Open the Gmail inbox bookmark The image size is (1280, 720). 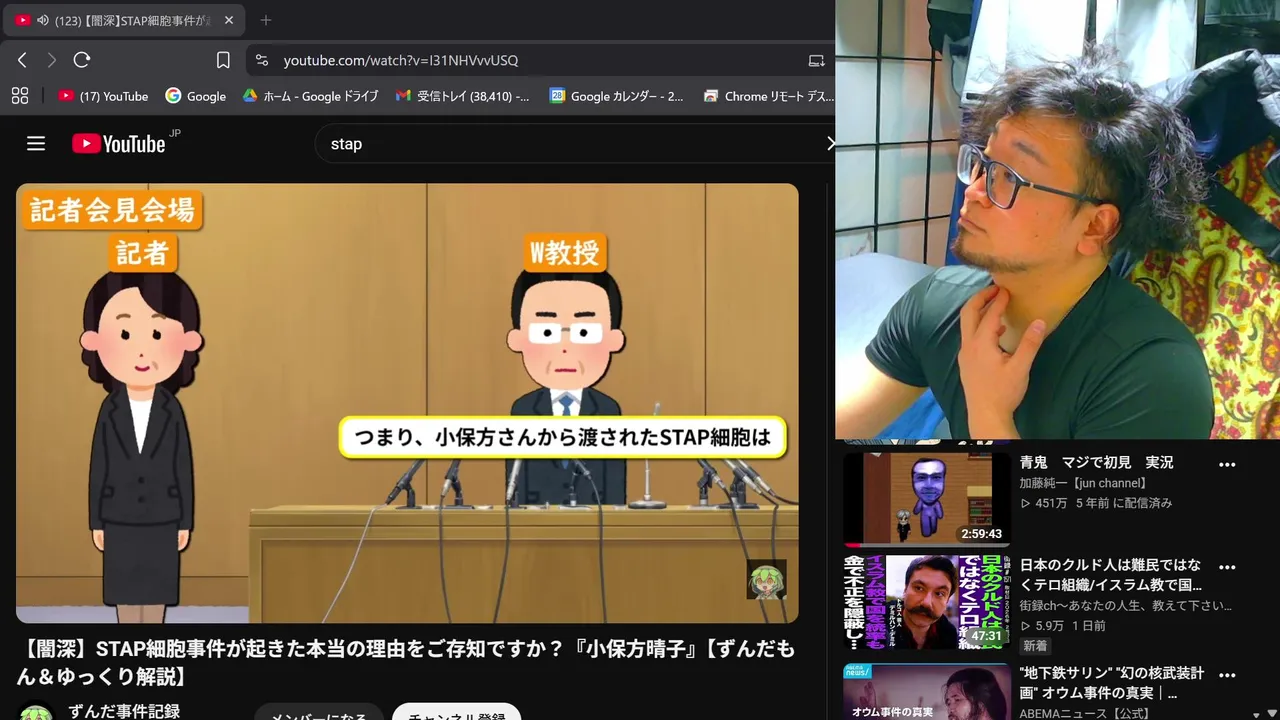coord(462,96)
